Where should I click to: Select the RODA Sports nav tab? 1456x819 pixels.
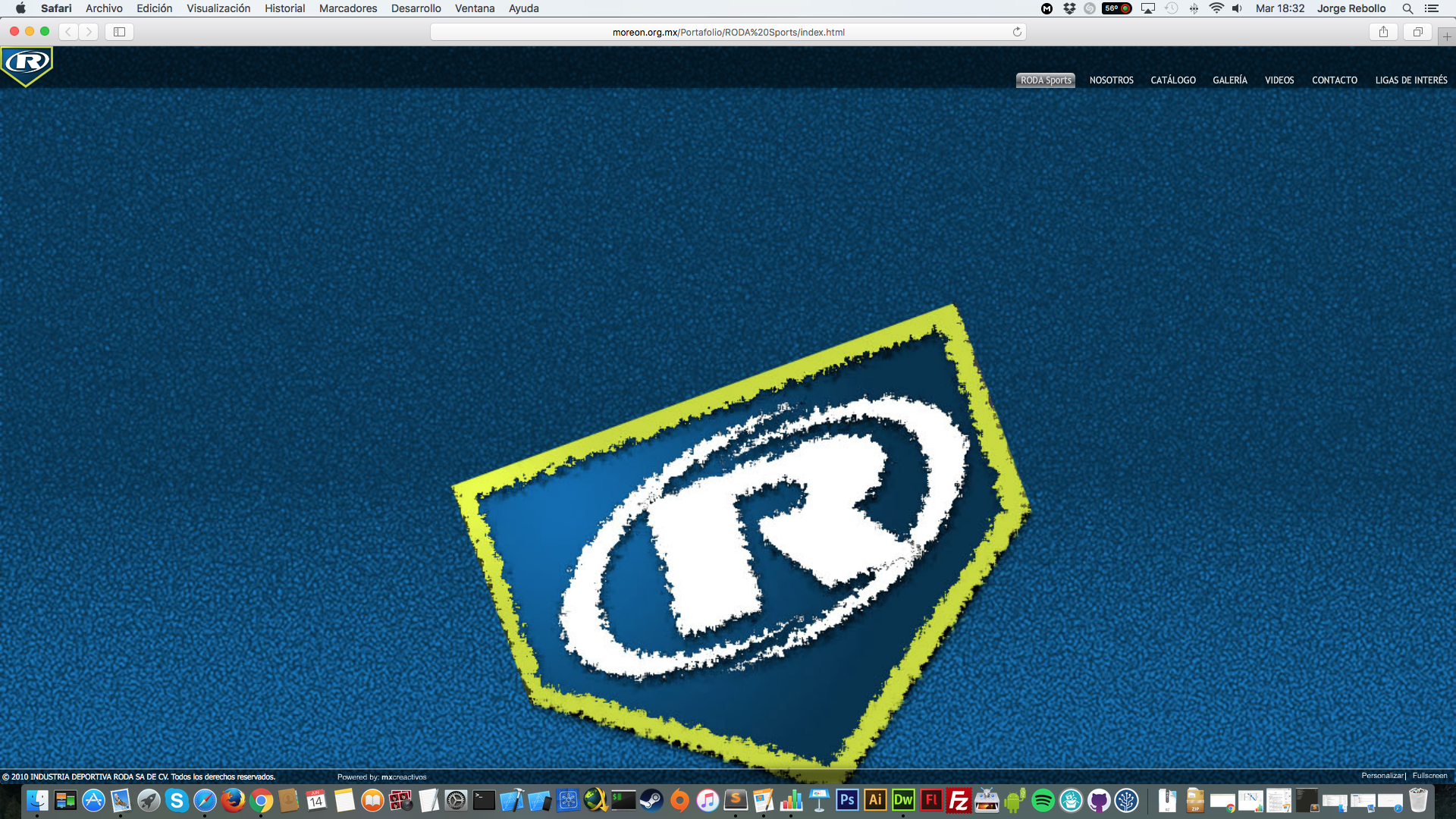pyautogui.click(x=1046, y=80)
